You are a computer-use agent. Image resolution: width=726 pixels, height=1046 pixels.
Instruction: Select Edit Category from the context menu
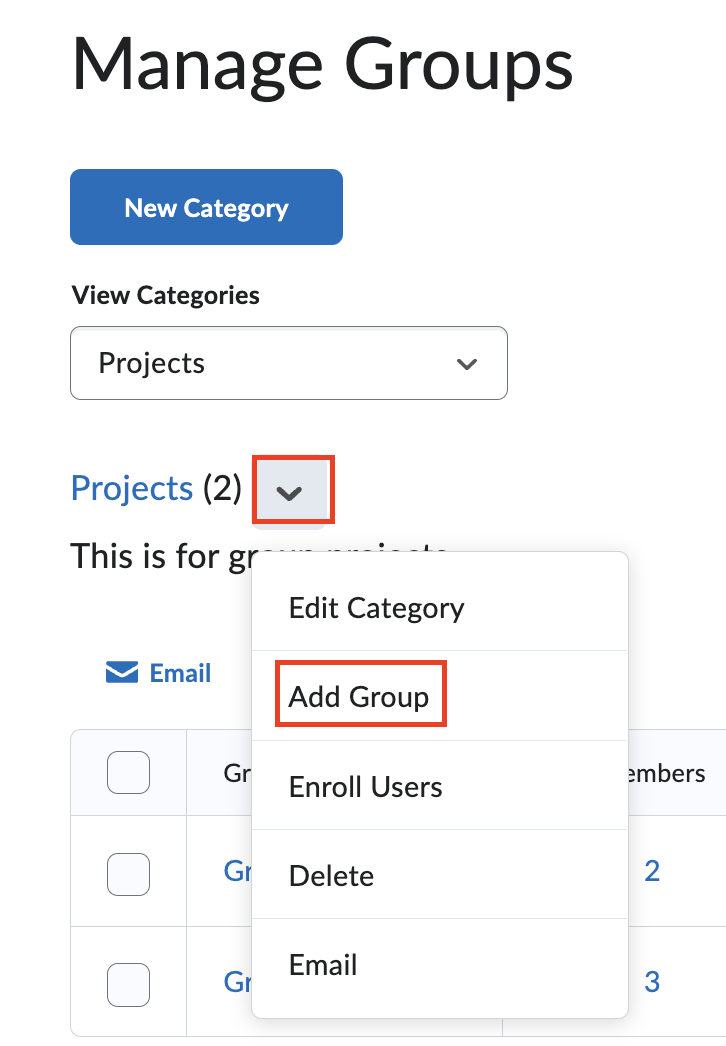tap(375, 607)
